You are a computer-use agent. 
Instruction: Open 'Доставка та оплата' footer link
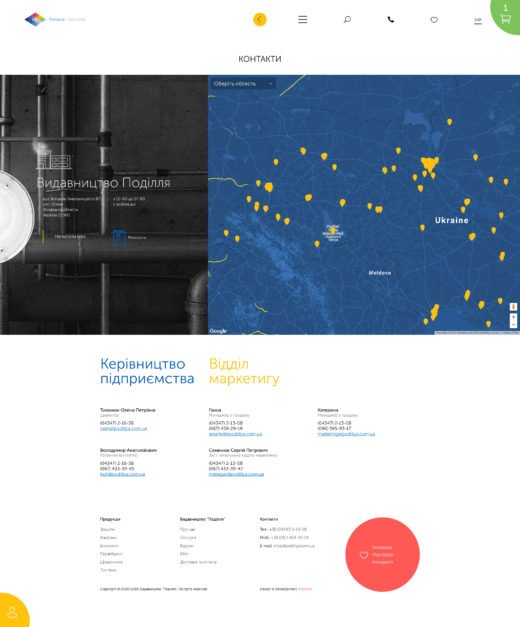coord(198,562)
